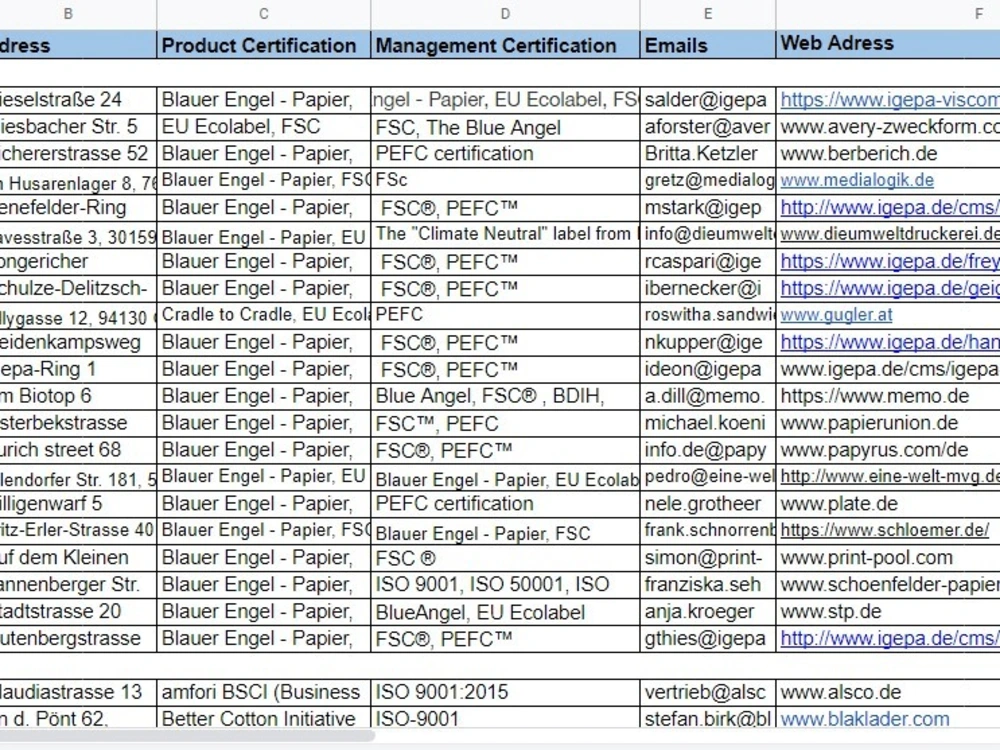Open the igepa.de/han link
This screenshot has height=750, width=1000.
point(890,342)
